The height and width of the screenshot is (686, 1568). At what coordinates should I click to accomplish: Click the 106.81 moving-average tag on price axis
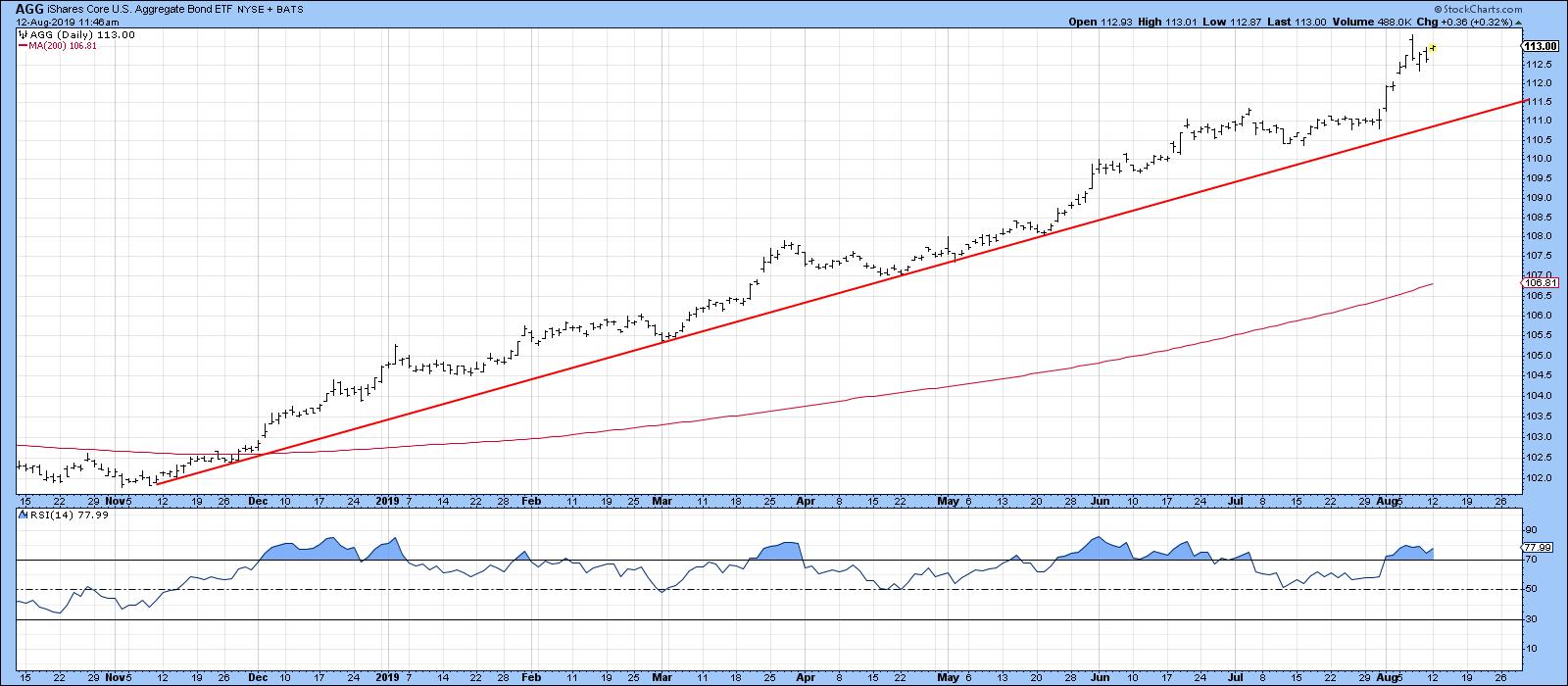pos(1542,283)
